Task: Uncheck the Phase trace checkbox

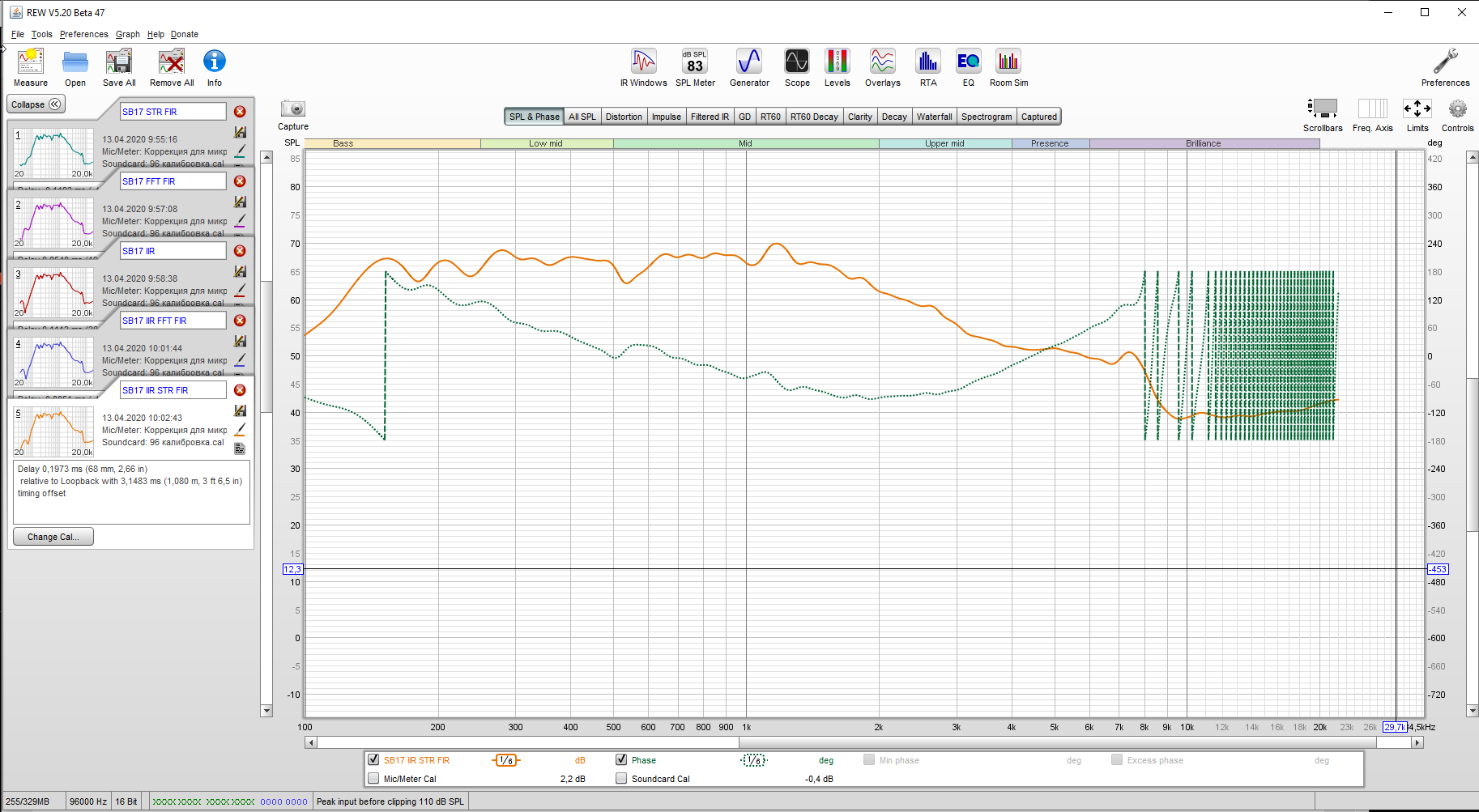Action: pyautogui.click(x=621, y=760)
